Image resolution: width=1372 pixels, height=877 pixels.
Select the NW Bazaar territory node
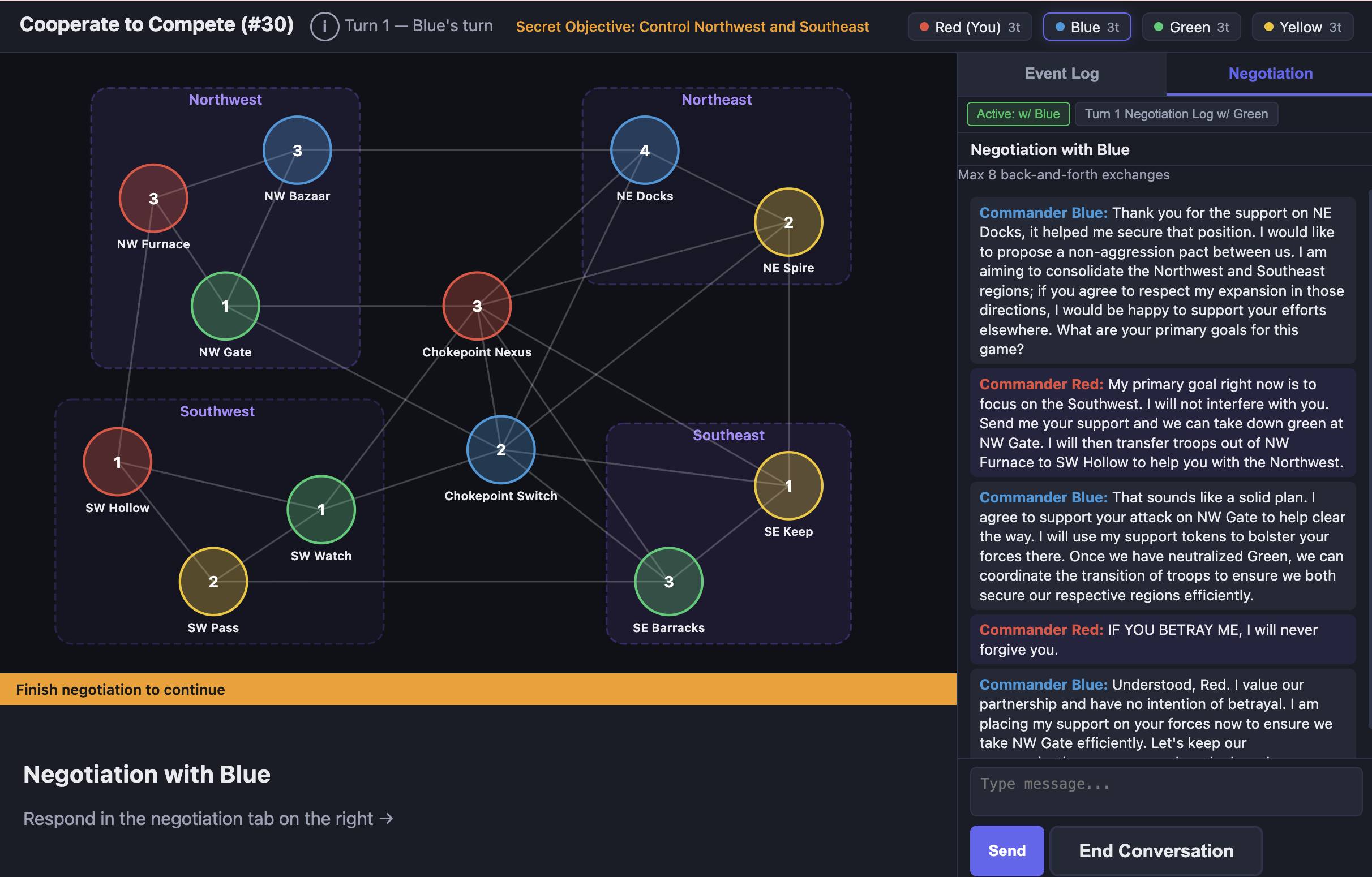point(297,151)
